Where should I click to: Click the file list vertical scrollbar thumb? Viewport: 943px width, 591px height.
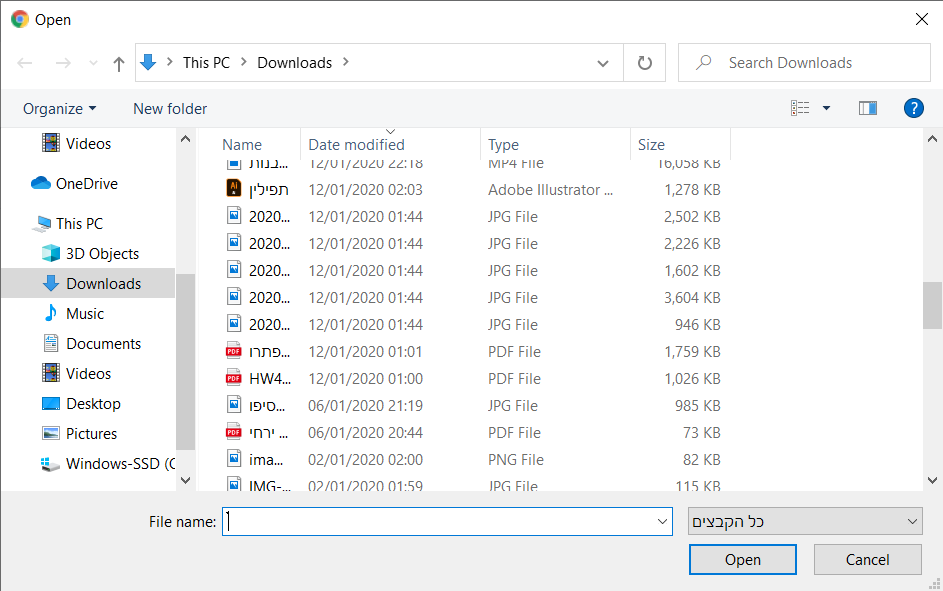pos(932,305)
